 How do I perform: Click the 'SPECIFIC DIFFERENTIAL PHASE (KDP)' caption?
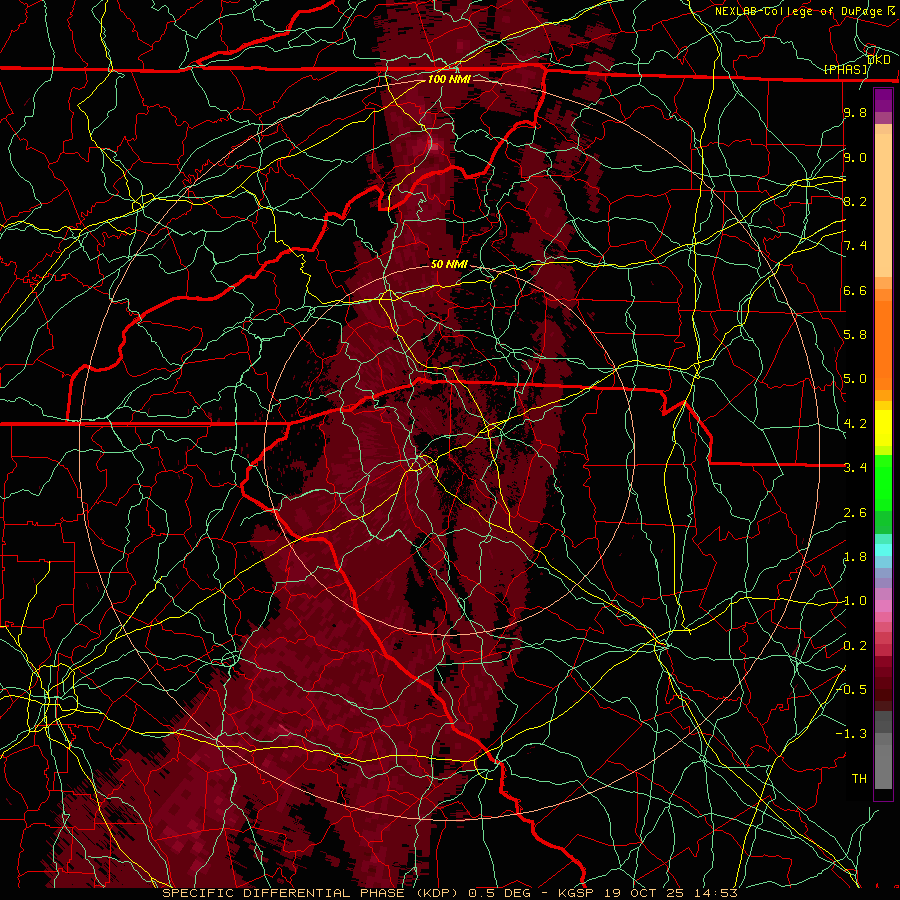click(x=310, y=893)
